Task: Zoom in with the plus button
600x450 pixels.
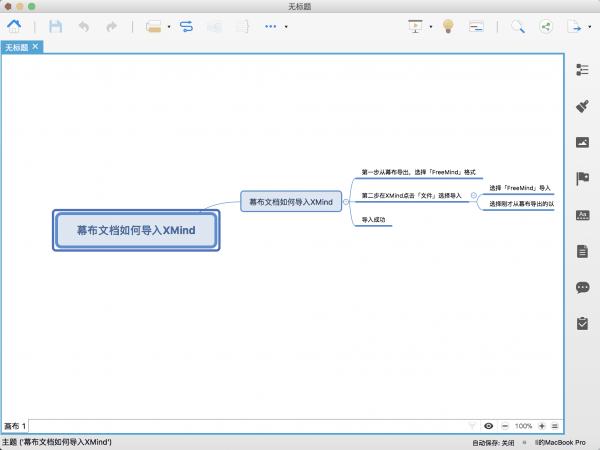Action: coord(542,426)
